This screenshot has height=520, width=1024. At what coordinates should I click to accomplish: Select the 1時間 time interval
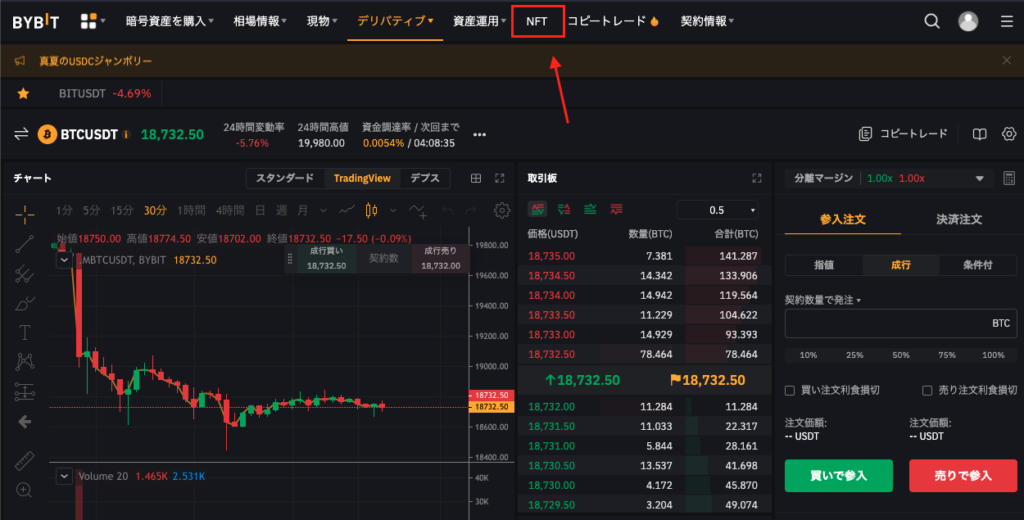click(191, 210)
